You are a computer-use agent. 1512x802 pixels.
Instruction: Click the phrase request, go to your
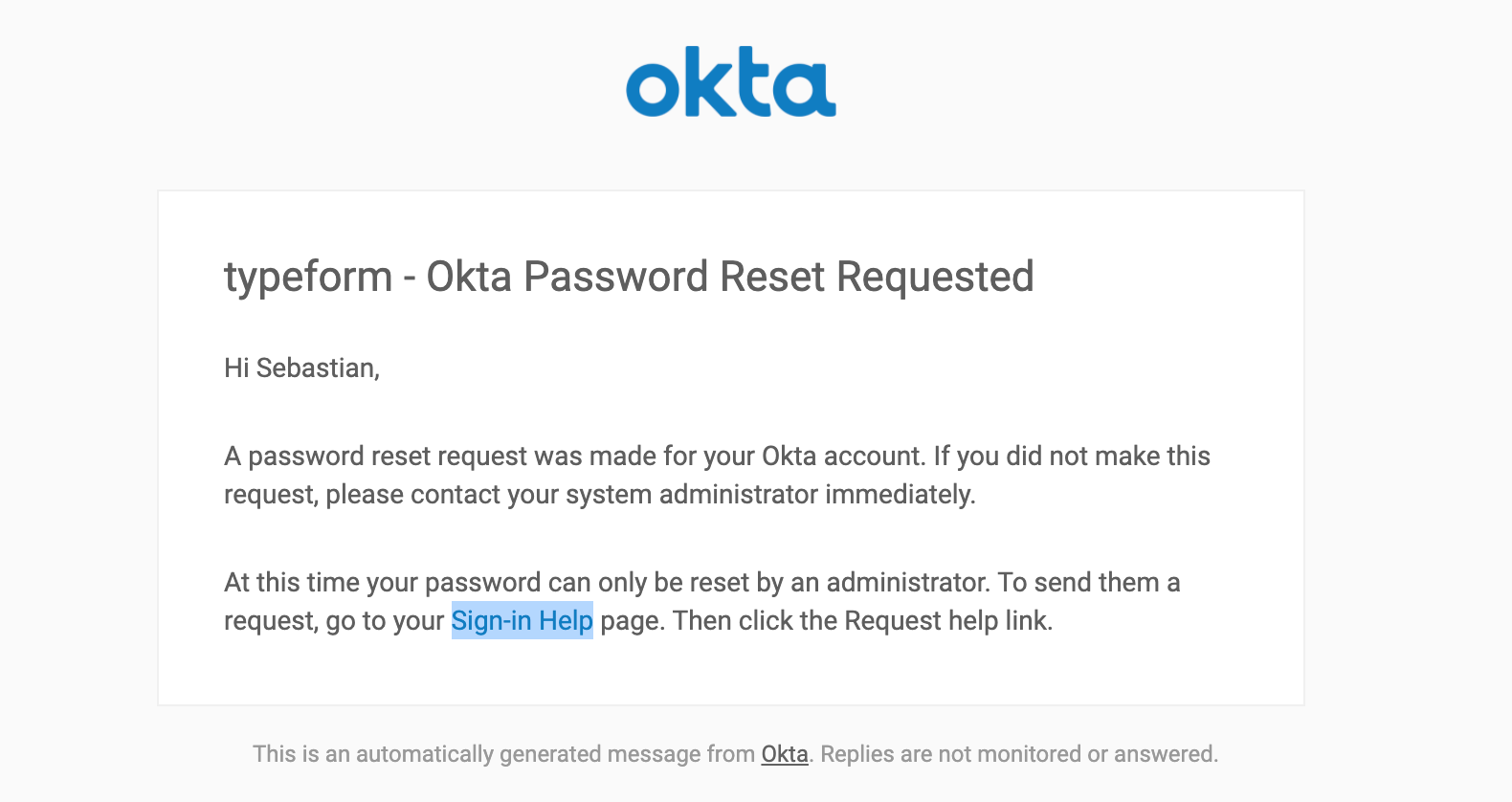pos(334,621)
